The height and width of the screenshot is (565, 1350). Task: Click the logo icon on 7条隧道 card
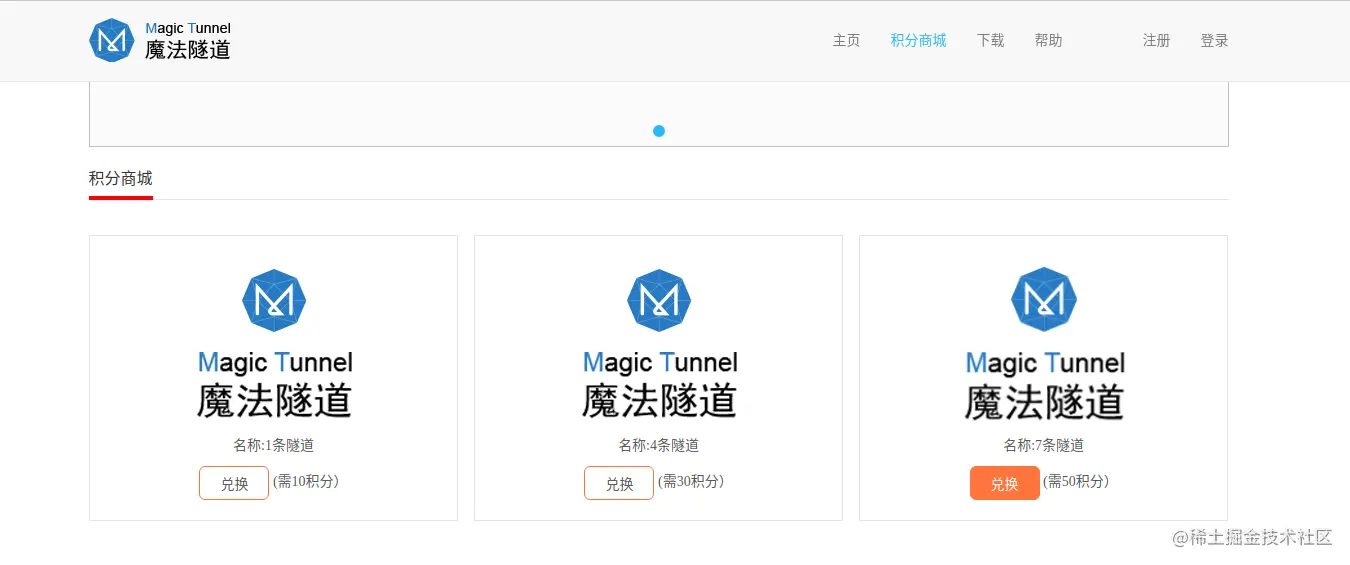point(1044,299)
